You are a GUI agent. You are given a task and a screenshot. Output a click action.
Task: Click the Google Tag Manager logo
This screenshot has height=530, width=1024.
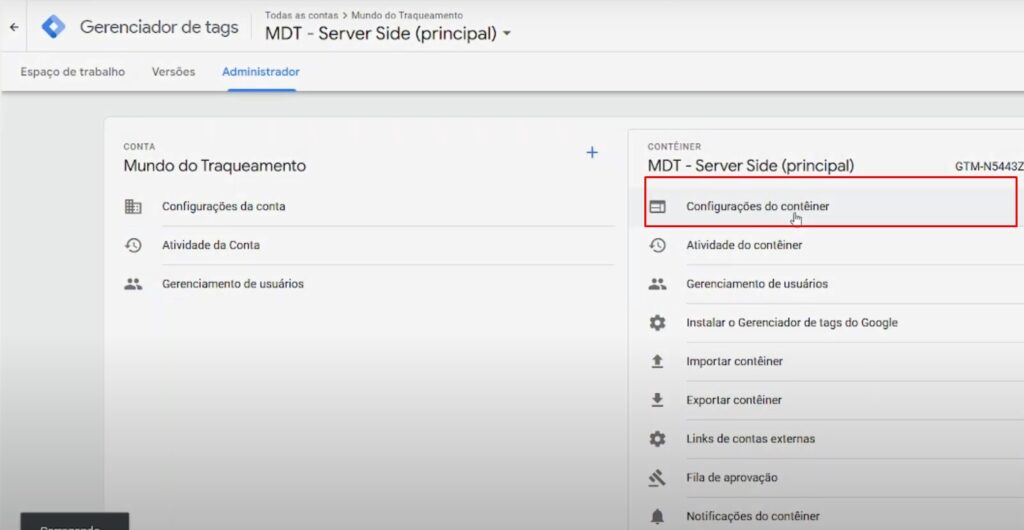click(53, 27)
